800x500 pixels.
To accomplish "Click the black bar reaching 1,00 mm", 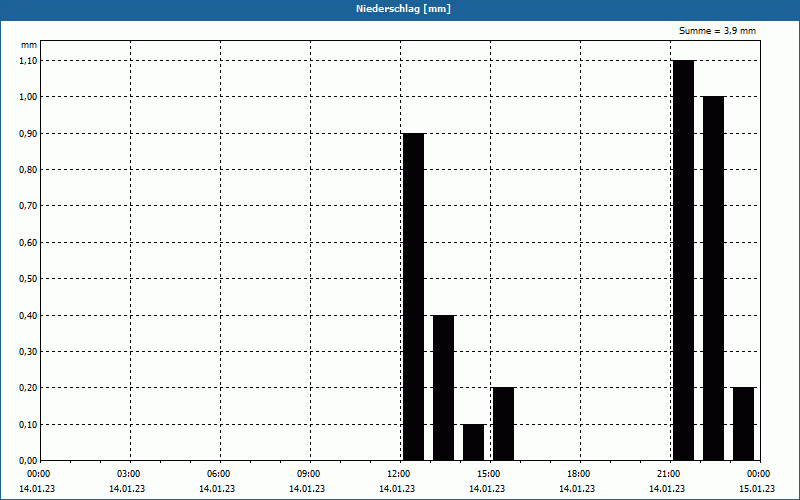I will tap(713, 279).
